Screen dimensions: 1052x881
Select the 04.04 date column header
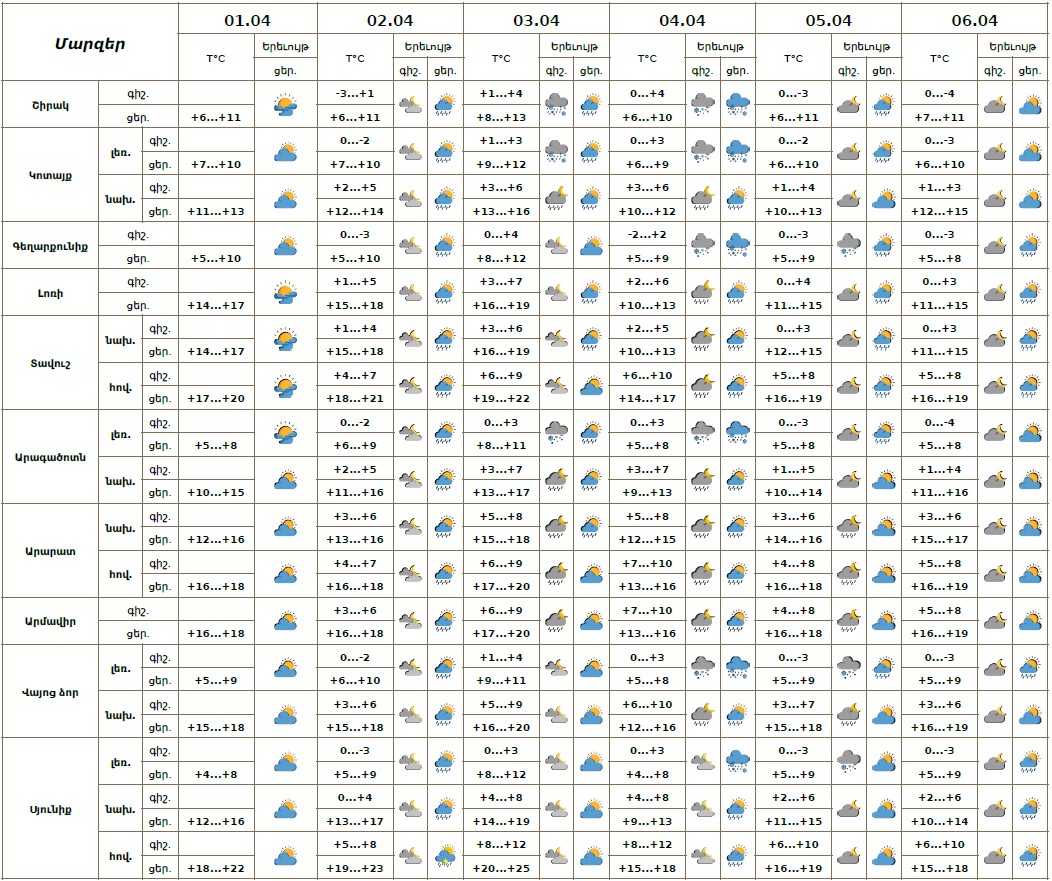coord(682,19)
